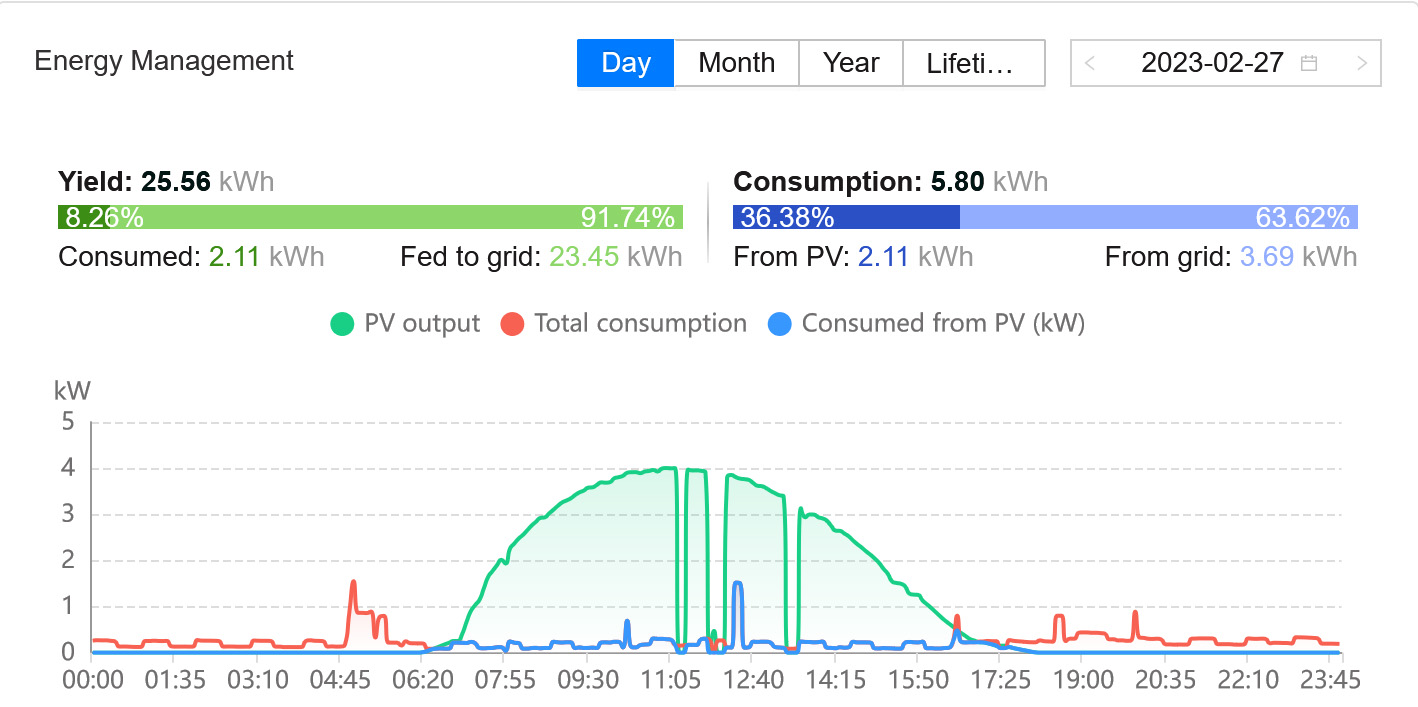
Task: Go to next day arrow
Action: 1361,63
